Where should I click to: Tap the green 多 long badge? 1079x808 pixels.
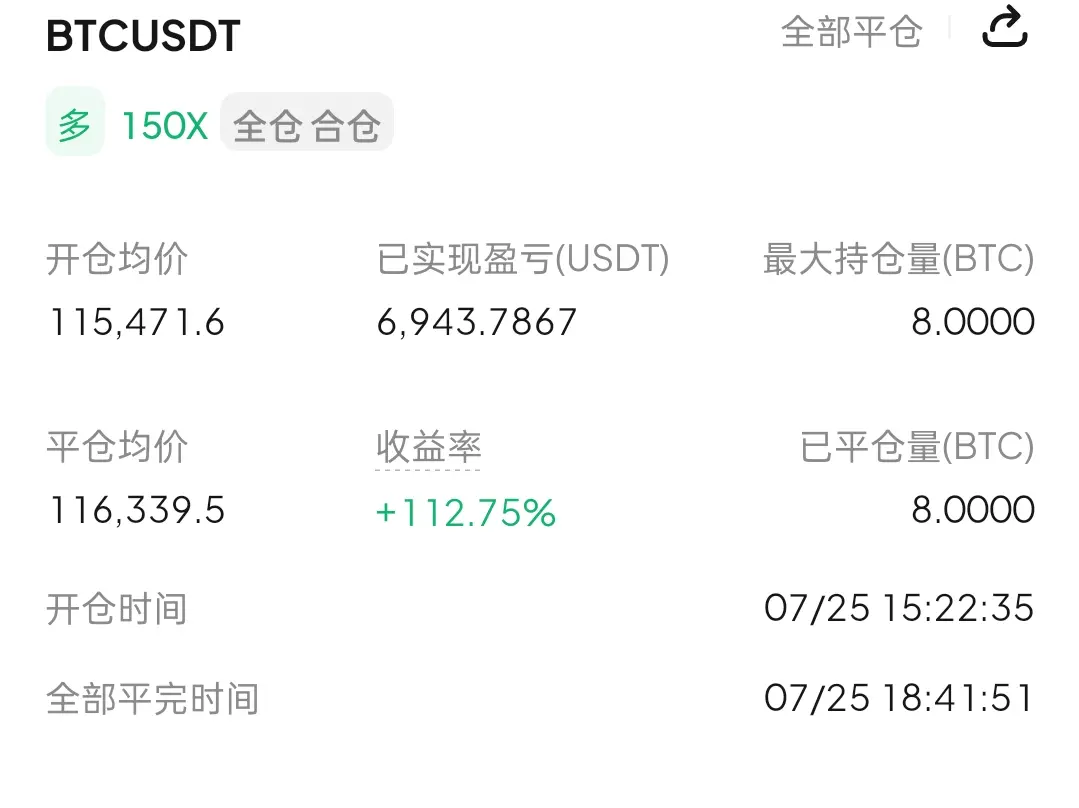point(75,121)
